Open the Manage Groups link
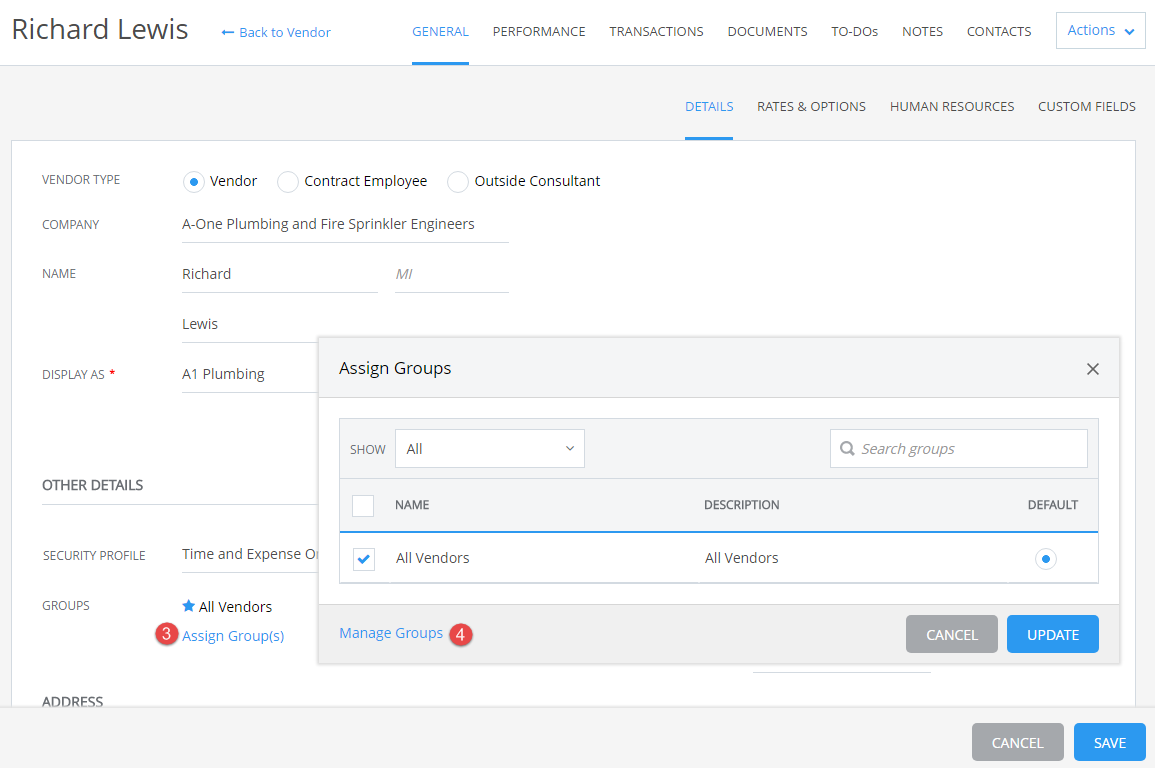This screenshot has width=1155, height=768. point(391,633)
